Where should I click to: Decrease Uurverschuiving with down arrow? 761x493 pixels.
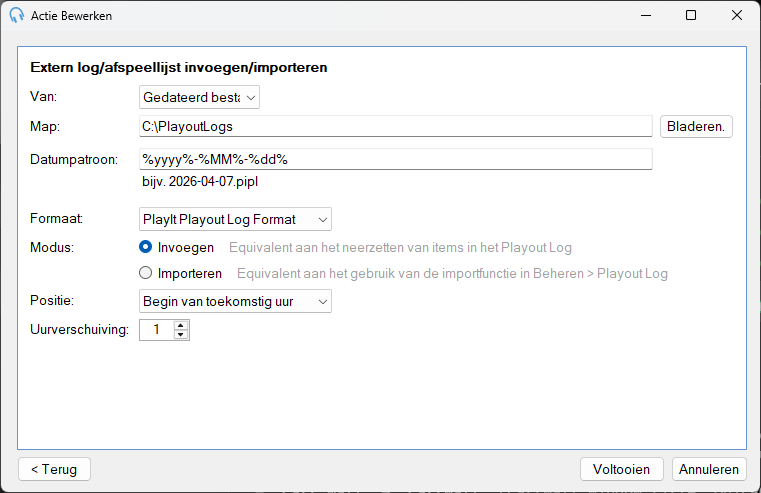[x=181, y=335]
